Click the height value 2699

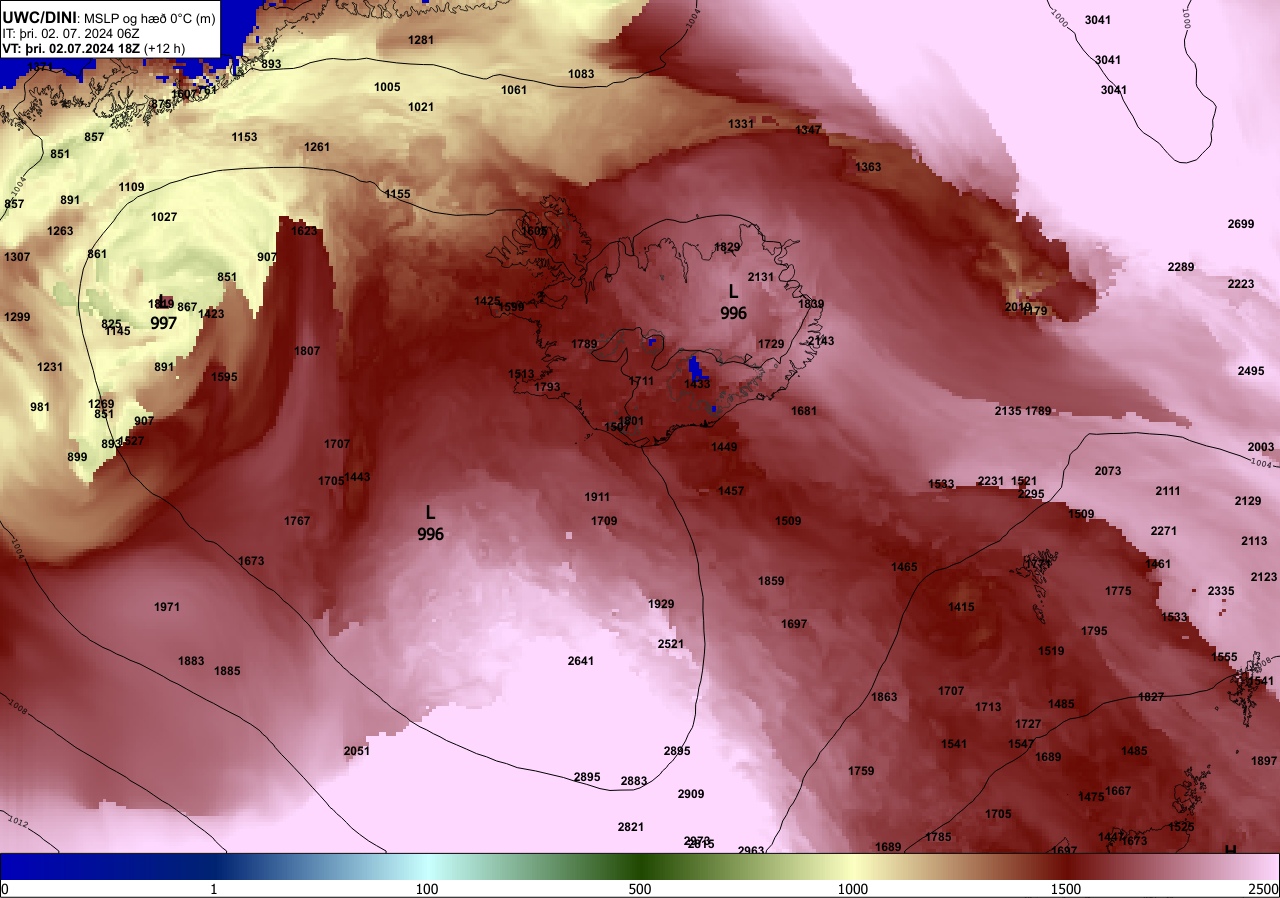(1241, 224)
